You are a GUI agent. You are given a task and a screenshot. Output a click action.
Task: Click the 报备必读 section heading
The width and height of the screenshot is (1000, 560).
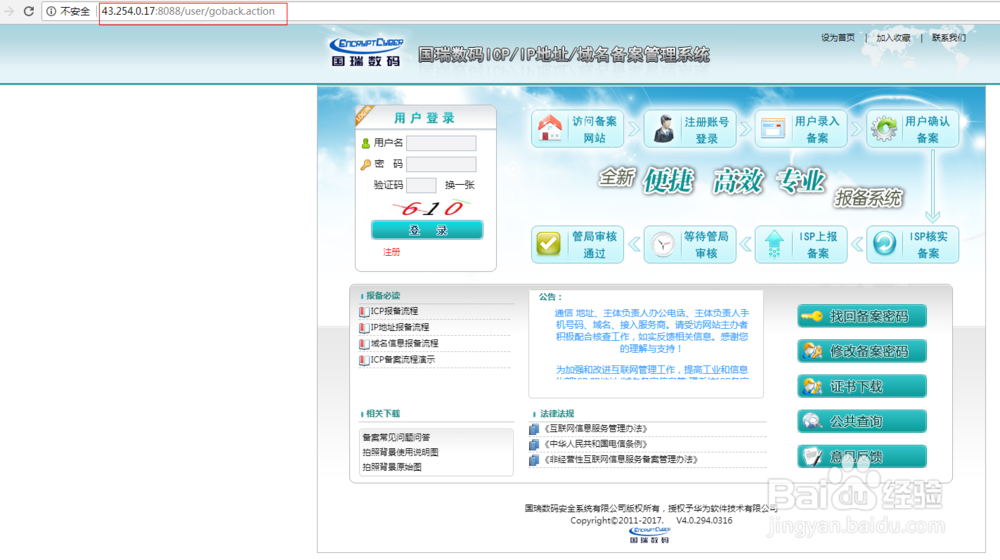point(383,296)
